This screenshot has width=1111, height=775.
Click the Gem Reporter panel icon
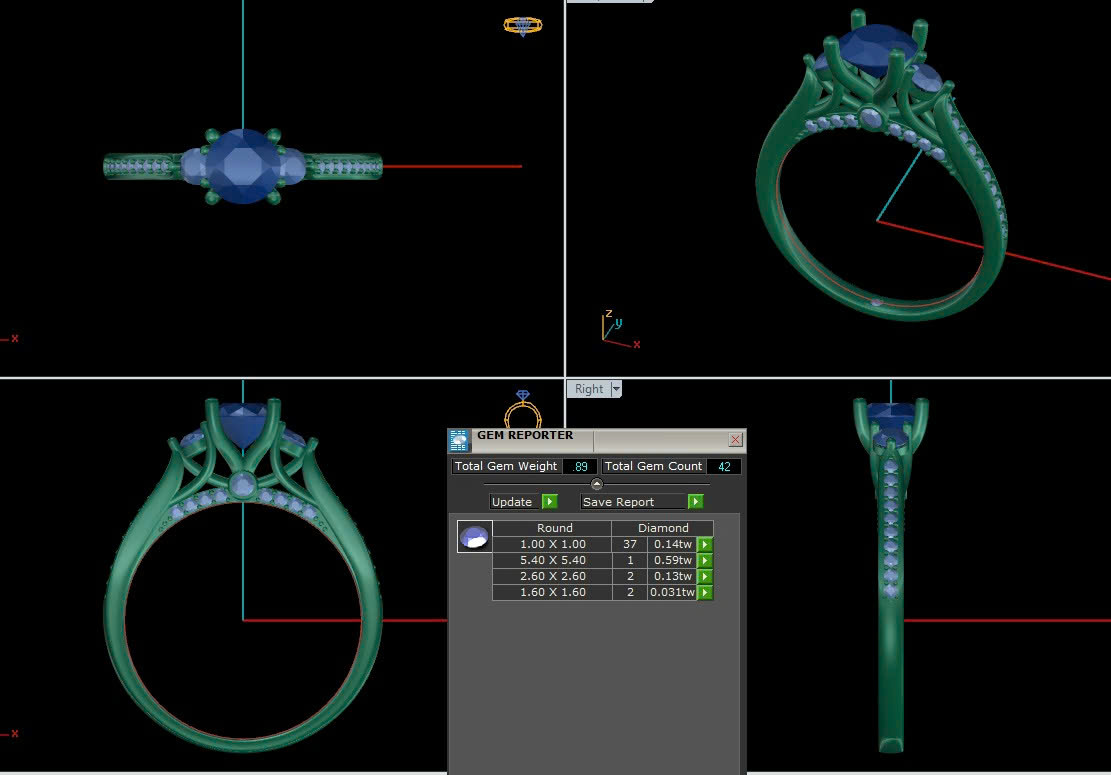click(x=460, y=441)
